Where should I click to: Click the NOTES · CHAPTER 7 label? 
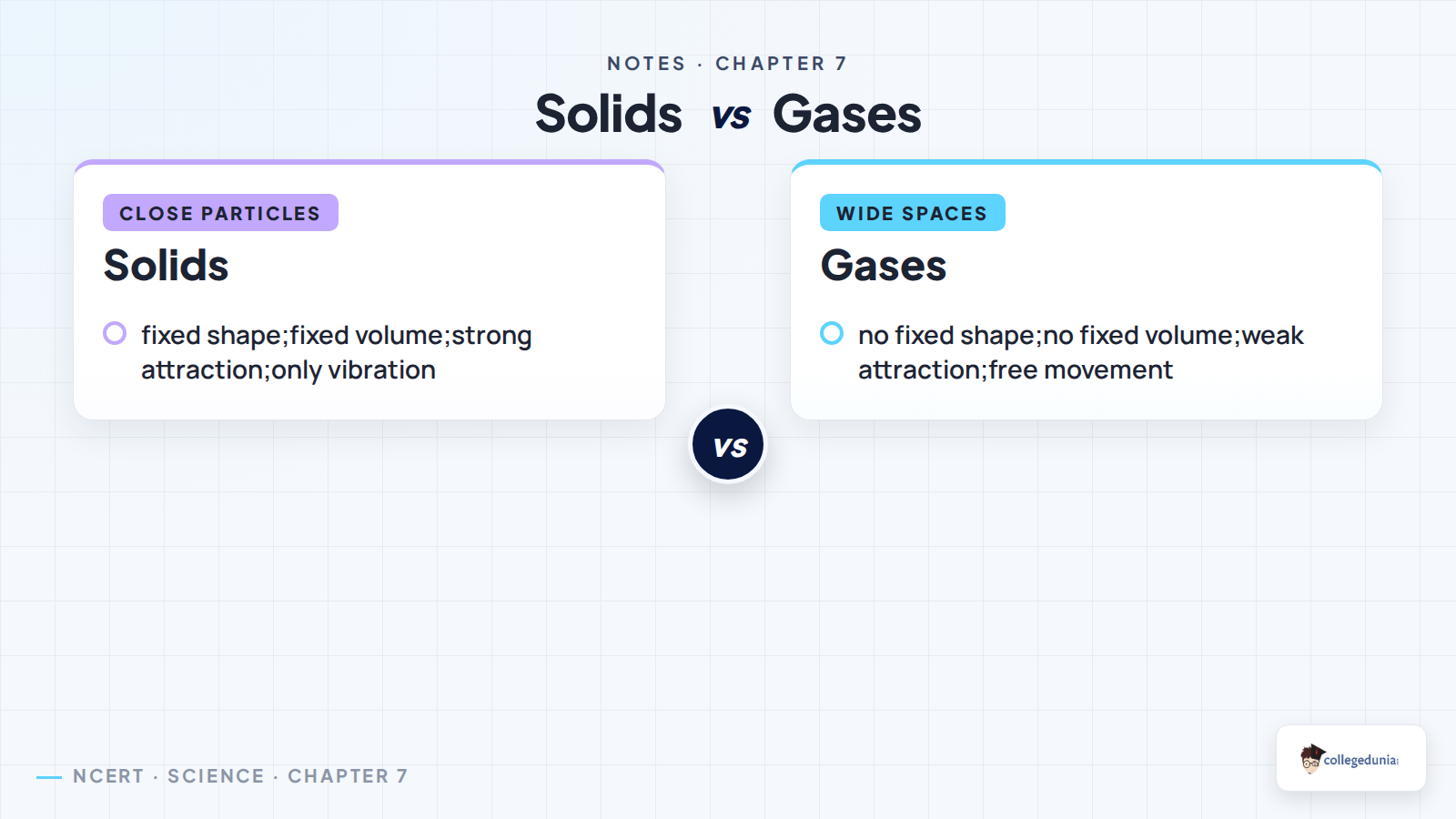point(727,64)
